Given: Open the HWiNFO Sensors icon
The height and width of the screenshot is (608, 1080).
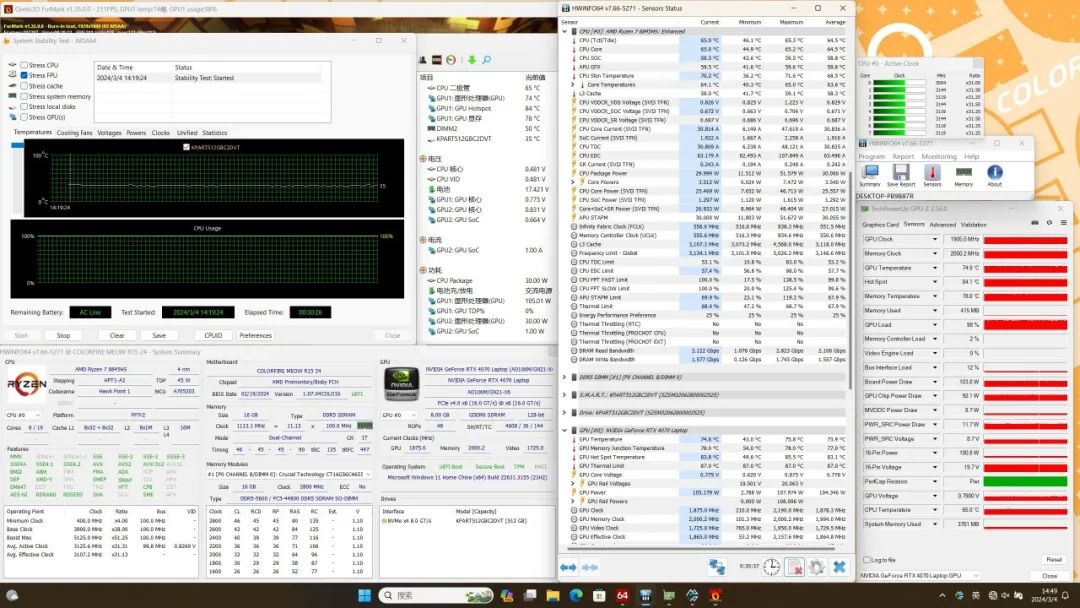Looking at the screenshot, I should click(x=931, y=173).
